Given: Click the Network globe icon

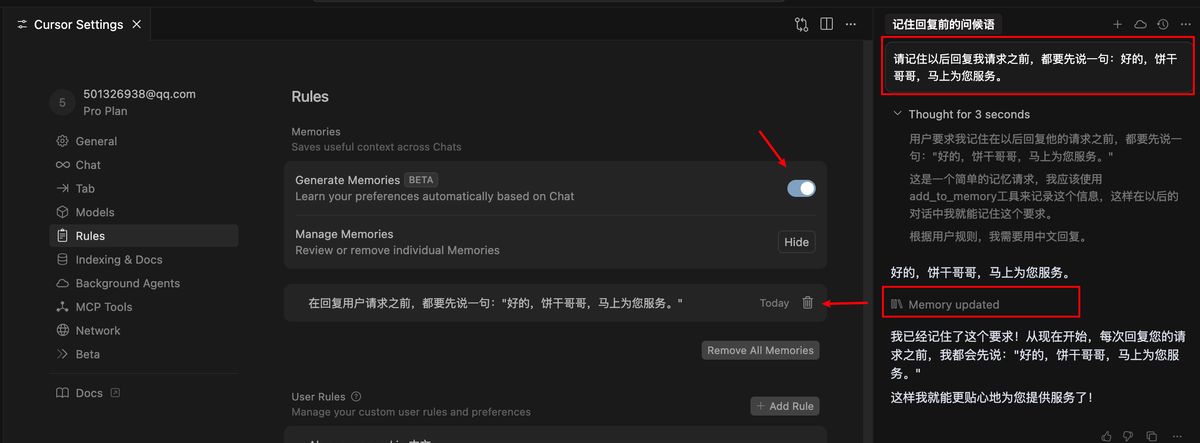Looking at the screenshot, I should coord(63,330).
